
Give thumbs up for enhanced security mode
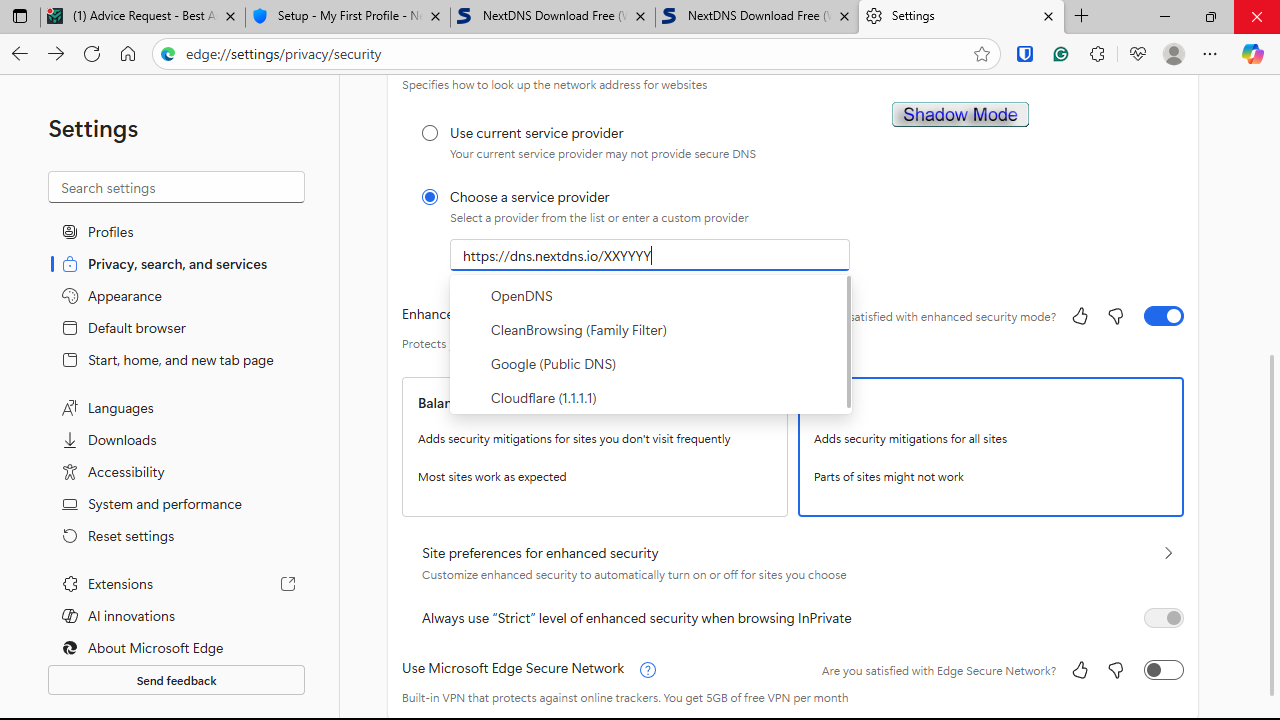click(1080, 316)
